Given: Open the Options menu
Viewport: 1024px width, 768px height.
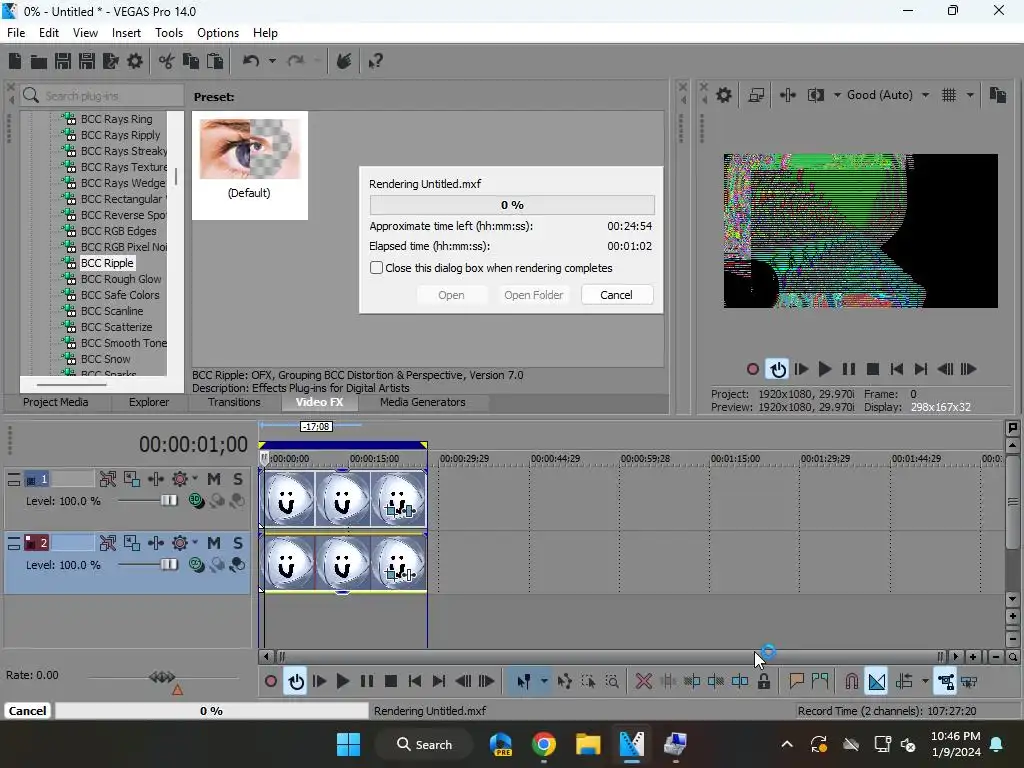Looking at the screenshot, I should tap(217, 33).
